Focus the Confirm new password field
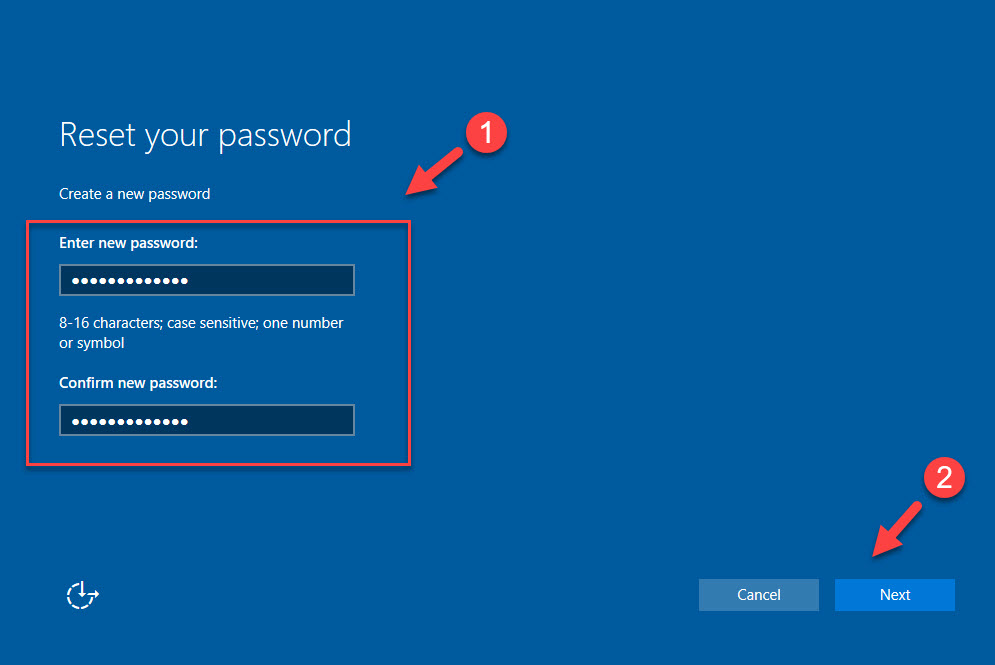 point(207,420)
